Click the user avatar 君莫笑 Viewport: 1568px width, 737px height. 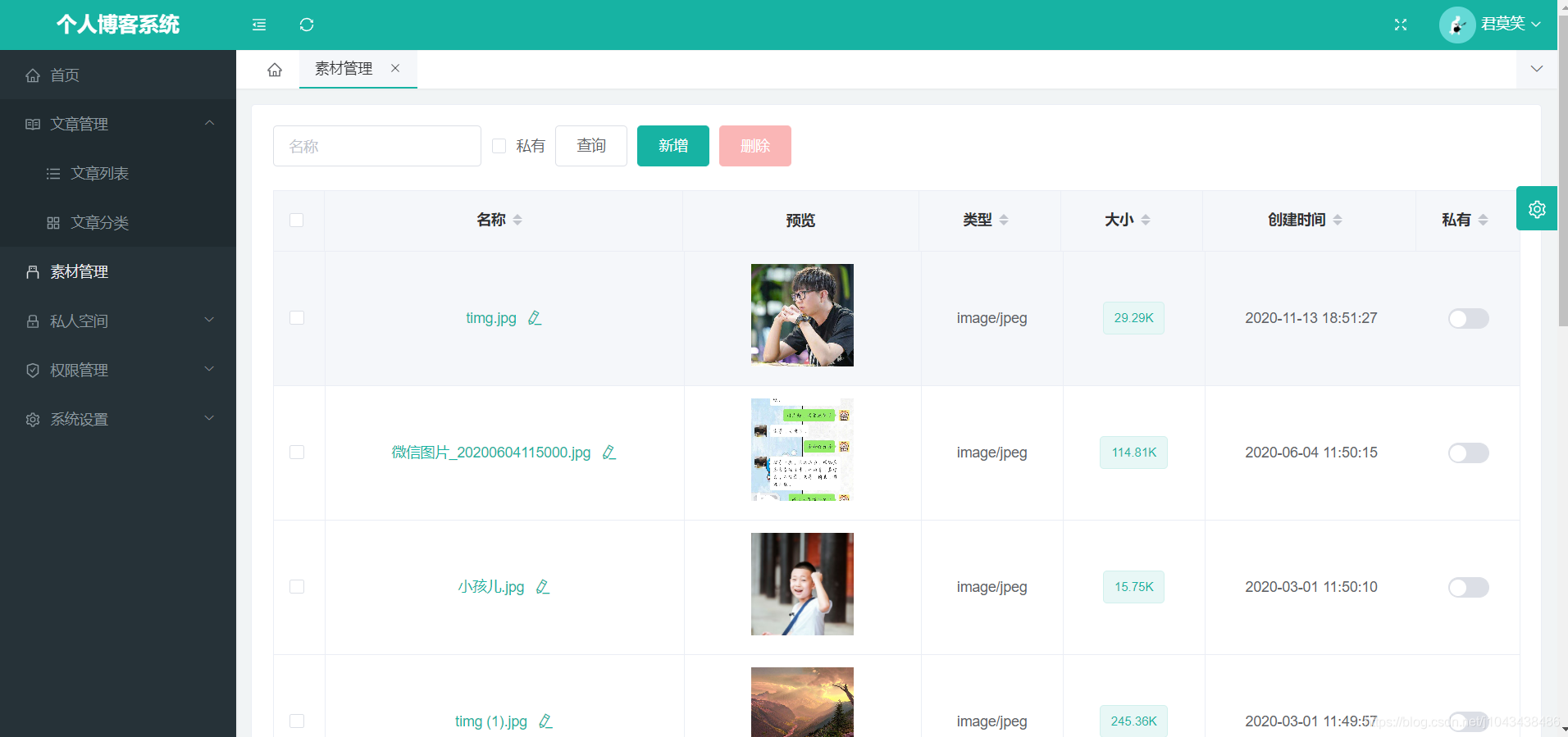pyautogui.click(x=1457, y=25)
